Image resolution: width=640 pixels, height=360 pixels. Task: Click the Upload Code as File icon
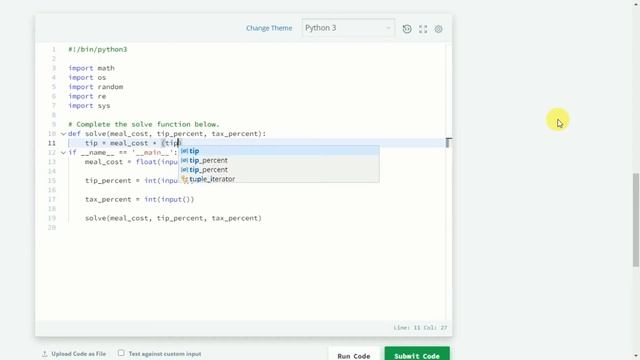click(x=44, y=354)
